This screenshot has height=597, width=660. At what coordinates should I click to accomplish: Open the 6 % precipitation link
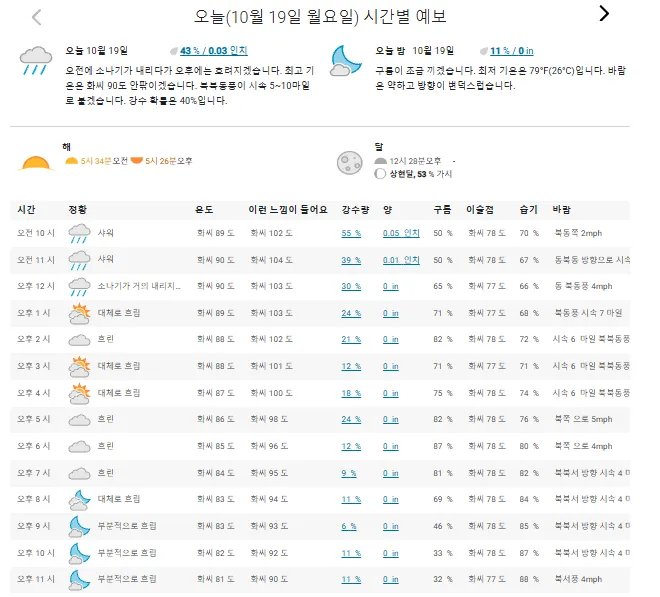point(349,526)
